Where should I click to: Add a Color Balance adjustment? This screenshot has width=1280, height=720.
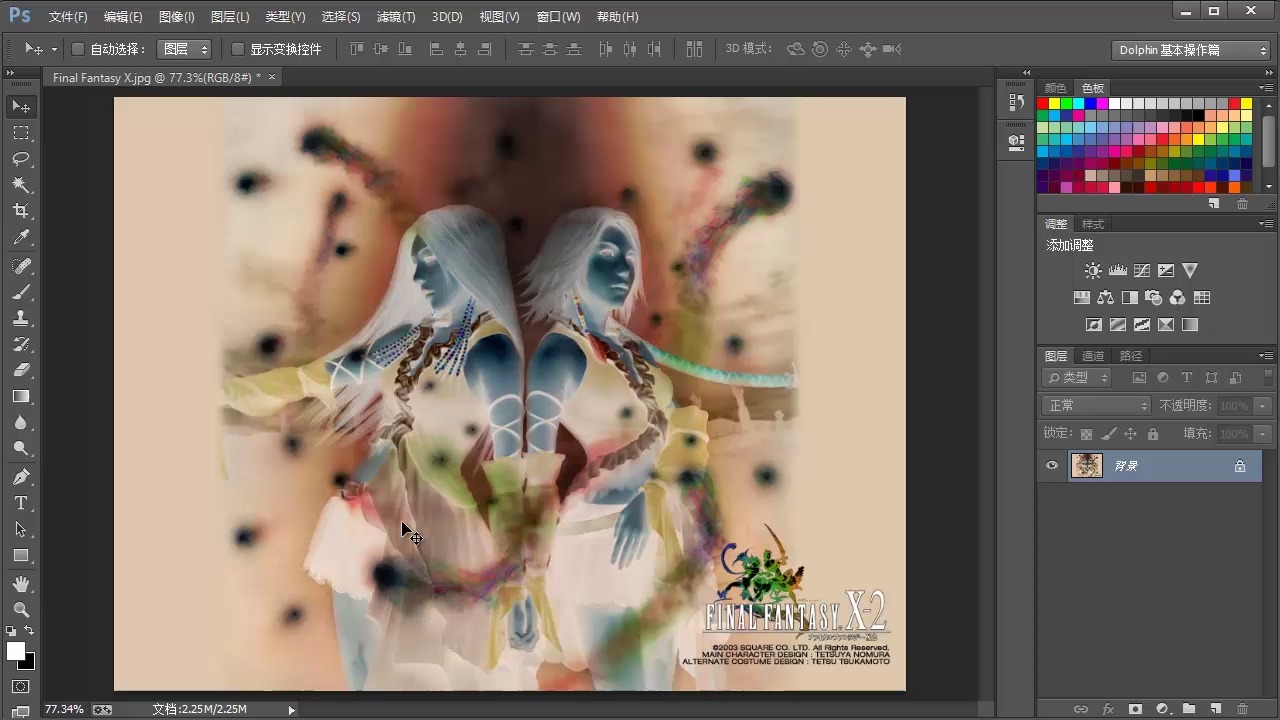click(x=1105, y=298)
